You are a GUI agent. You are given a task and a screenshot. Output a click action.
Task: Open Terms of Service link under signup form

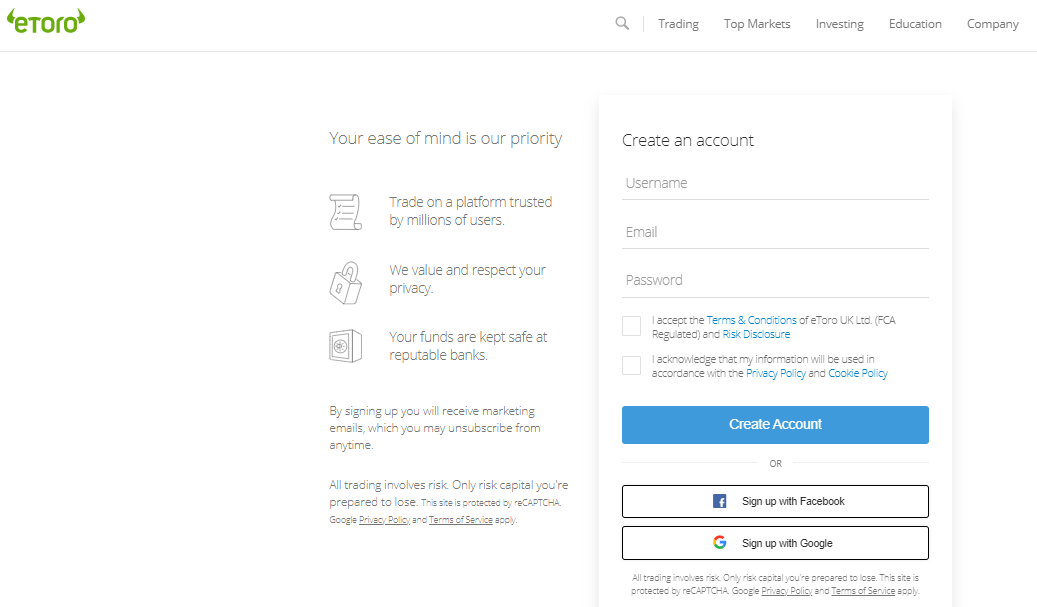pyautogui.click(x=863, y=590)
